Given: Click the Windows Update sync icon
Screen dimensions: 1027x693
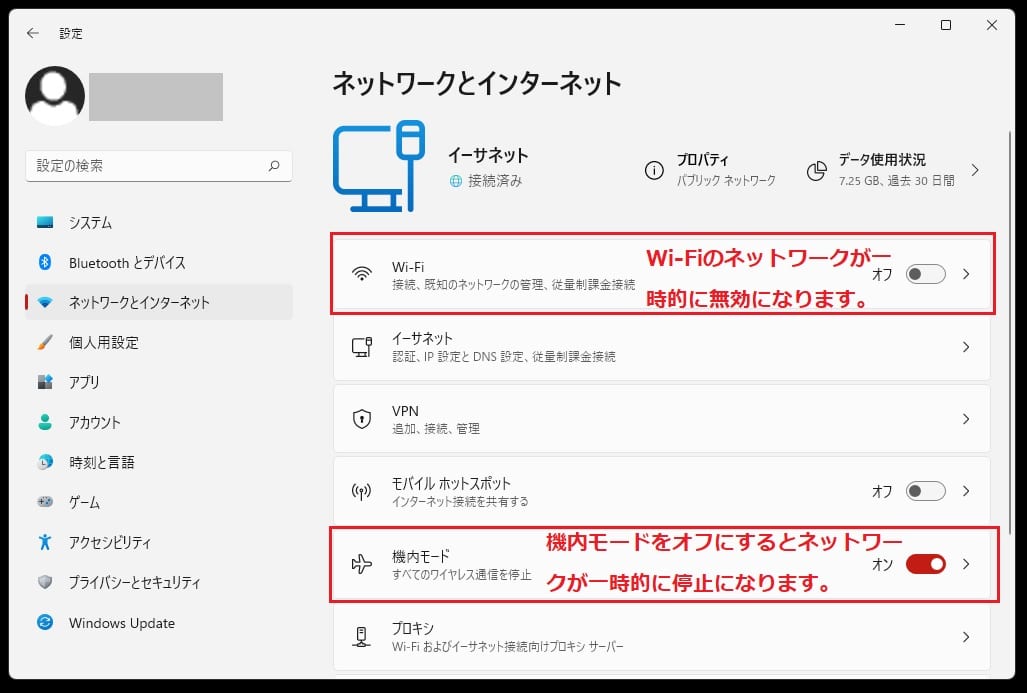Looking at the screenshot, I should [x=45, y=622].
